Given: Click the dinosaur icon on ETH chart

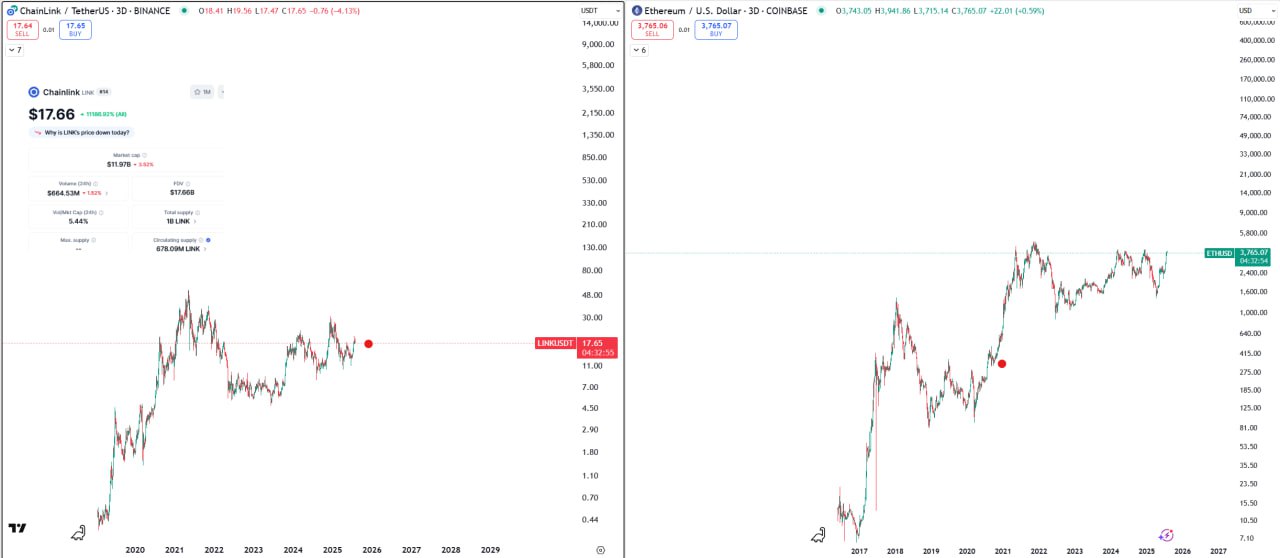Looking at the screenshot, I should [x=818, y=535].
